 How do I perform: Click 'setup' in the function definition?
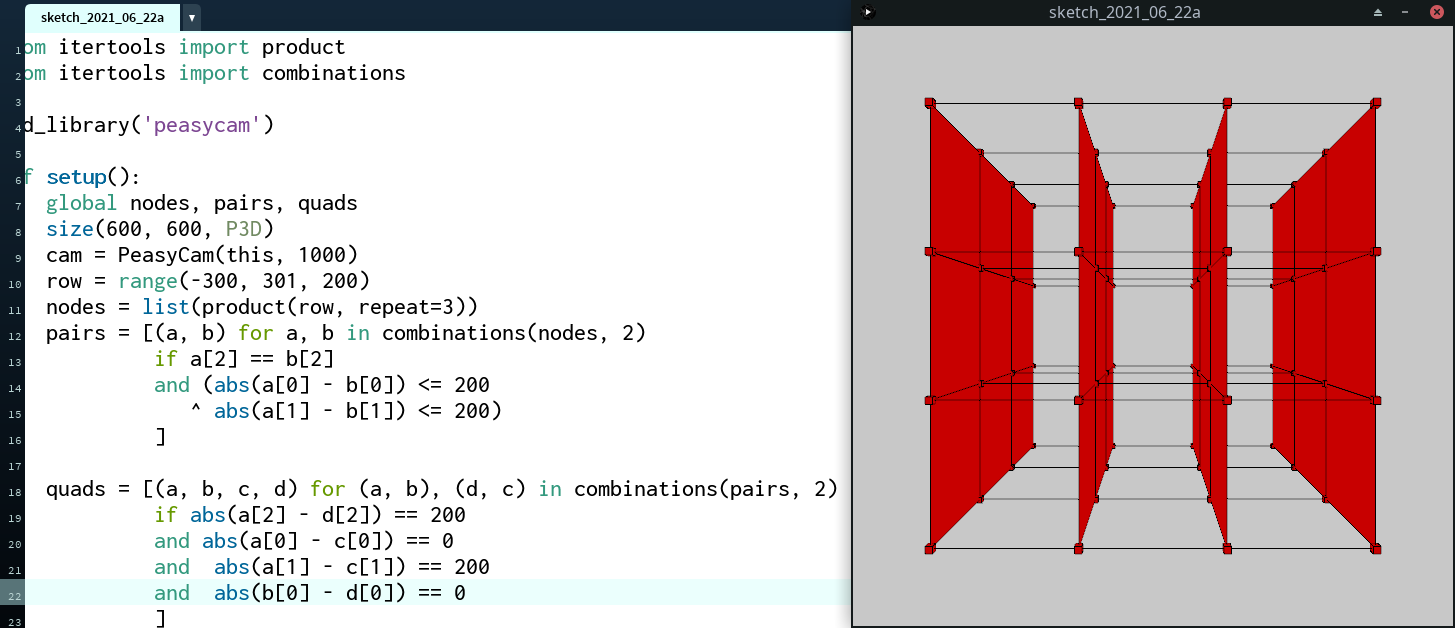click(76, 177)
